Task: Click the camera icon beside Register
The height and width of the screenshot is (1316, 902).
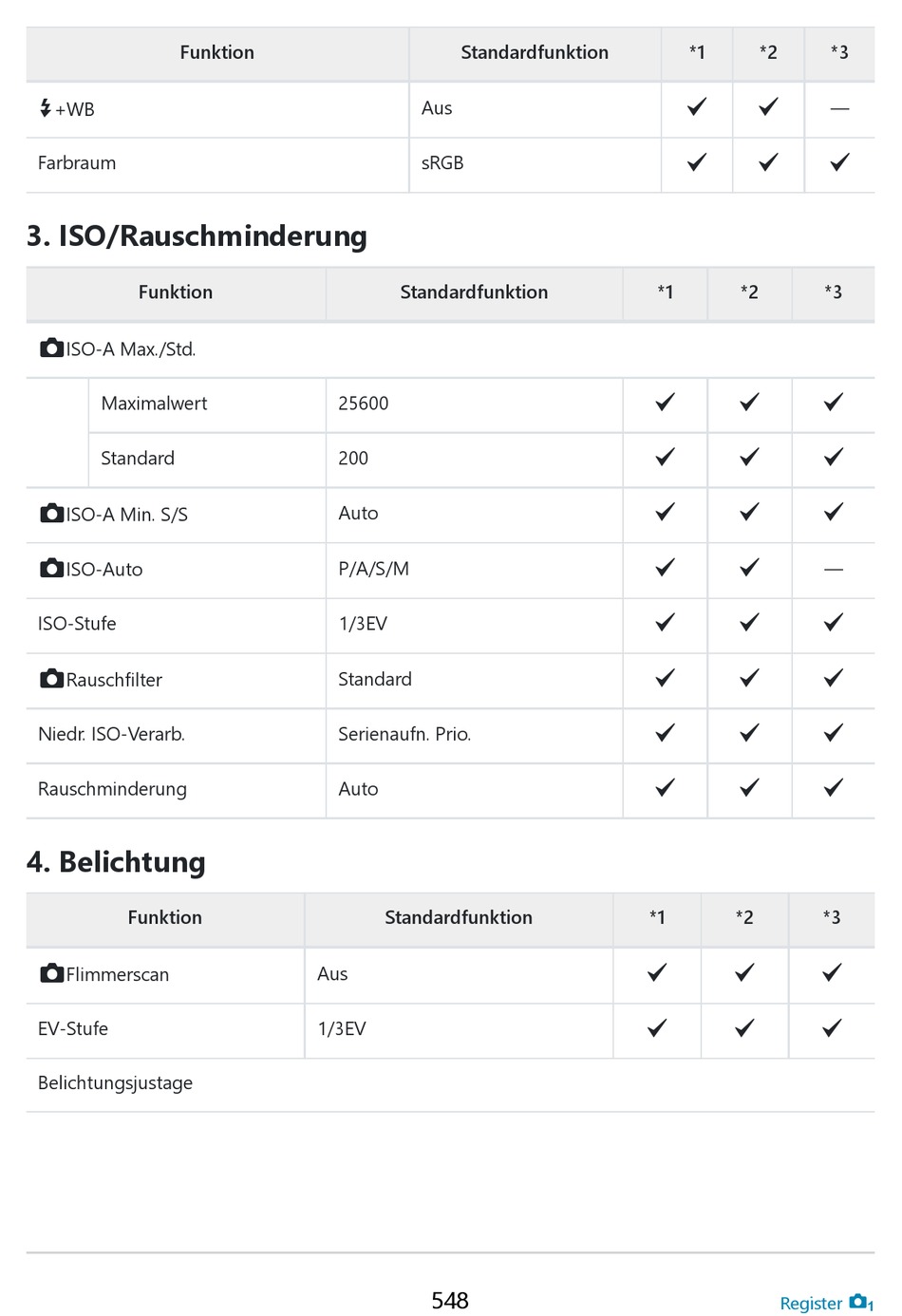Action: (x=860, y=1302)
